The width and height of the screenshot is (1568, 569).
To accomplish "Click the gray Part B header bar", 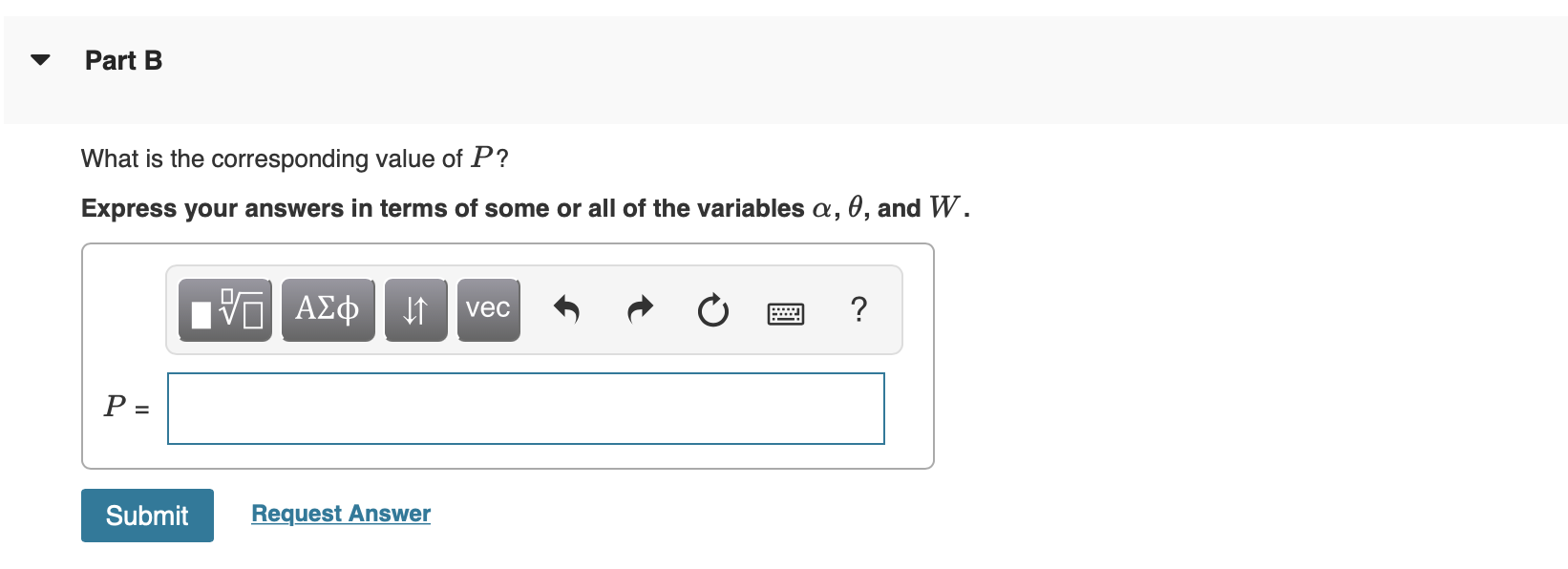I will pos(785,70).
